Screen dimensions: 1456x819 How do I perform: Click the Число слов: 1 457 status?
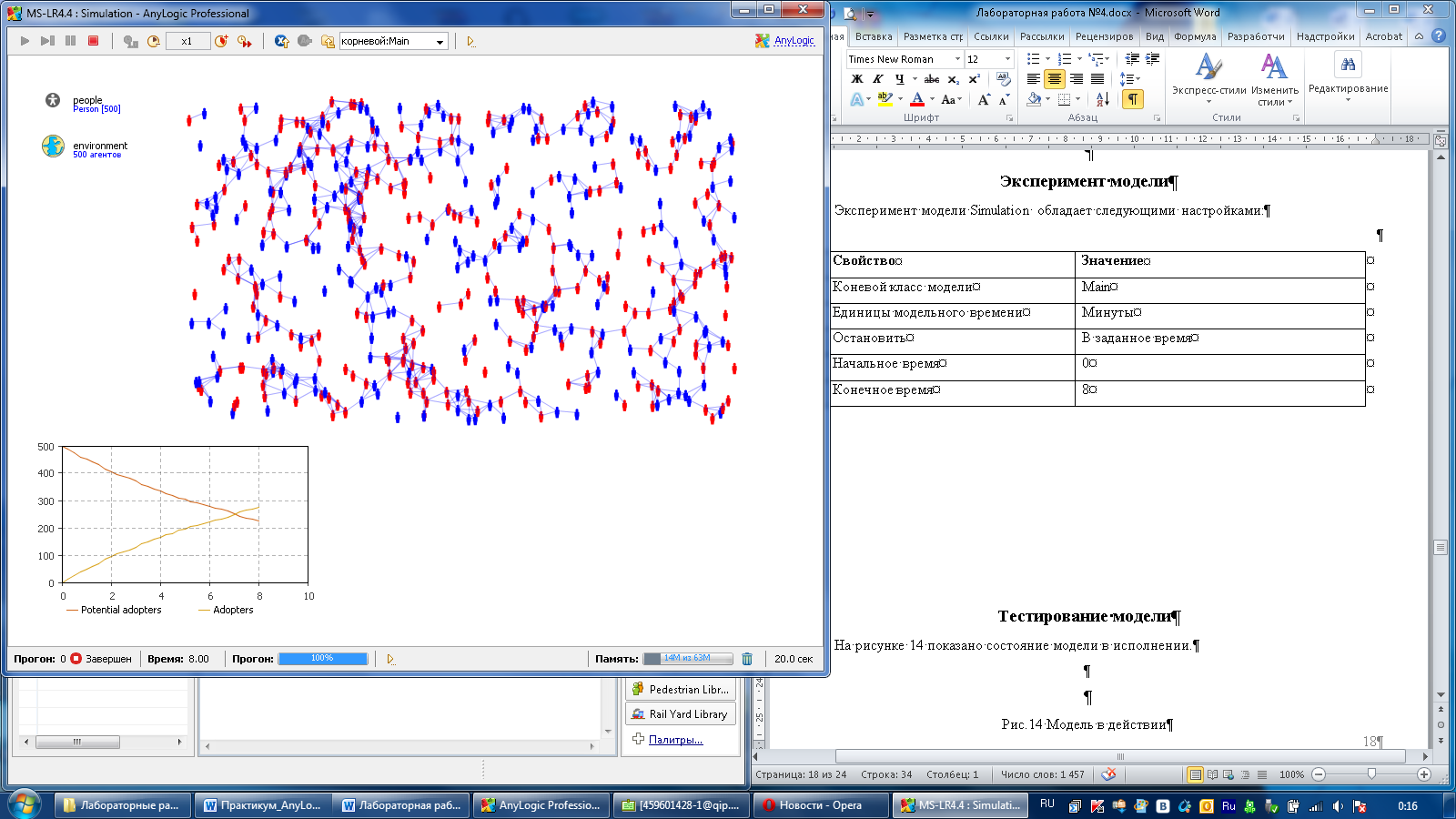click(1043, 774)
